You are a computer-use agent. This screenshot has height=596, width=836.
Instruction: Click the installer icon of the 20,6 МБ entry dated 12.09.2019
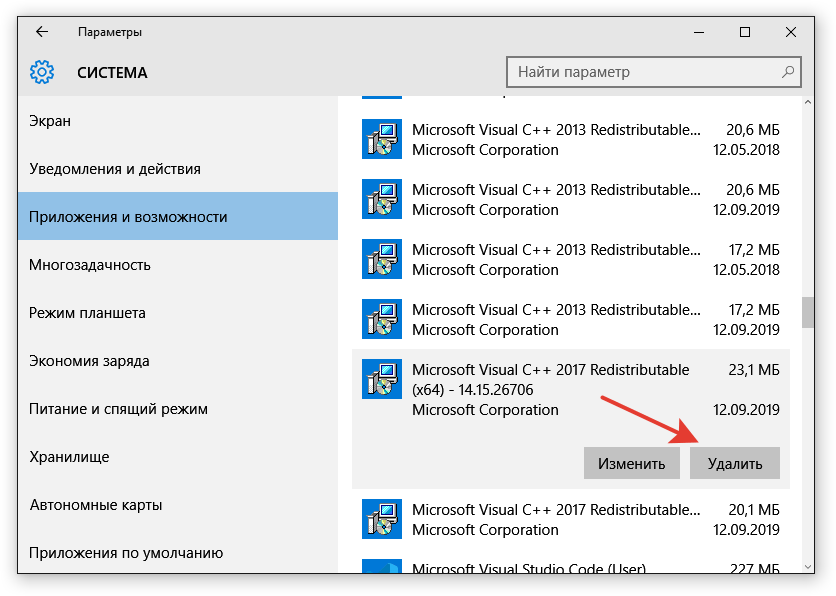[x=382, y=199]
